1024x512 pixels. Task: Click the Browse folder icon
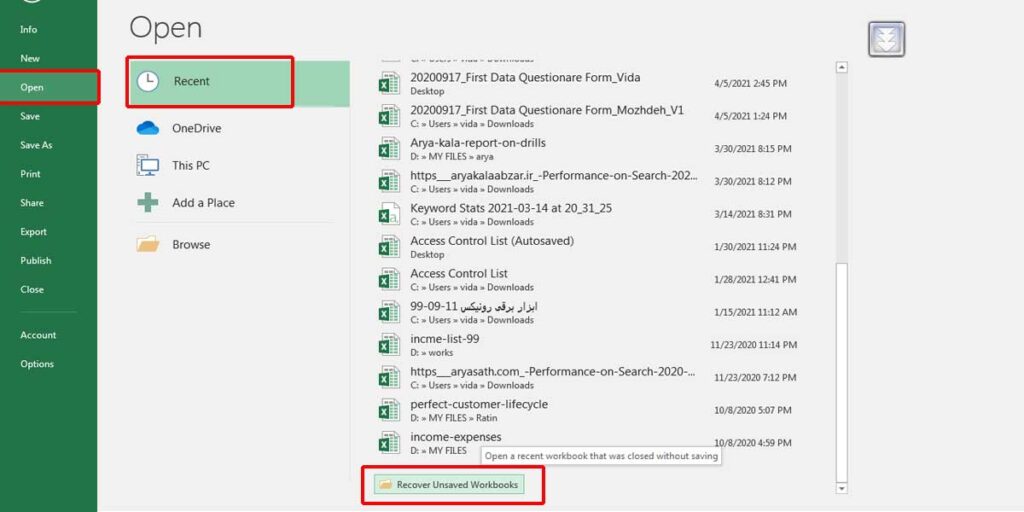pyautogui.click(x=148, y=244)
